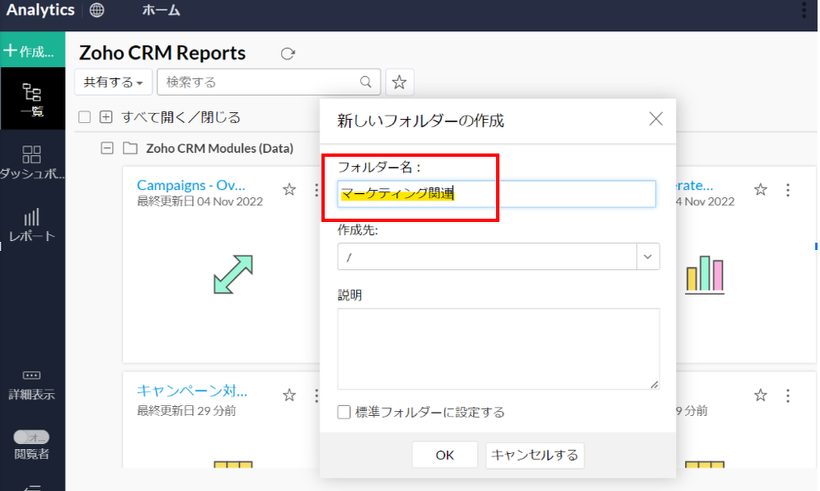Star the Campaigns - Ov... report

pos(289,189)
